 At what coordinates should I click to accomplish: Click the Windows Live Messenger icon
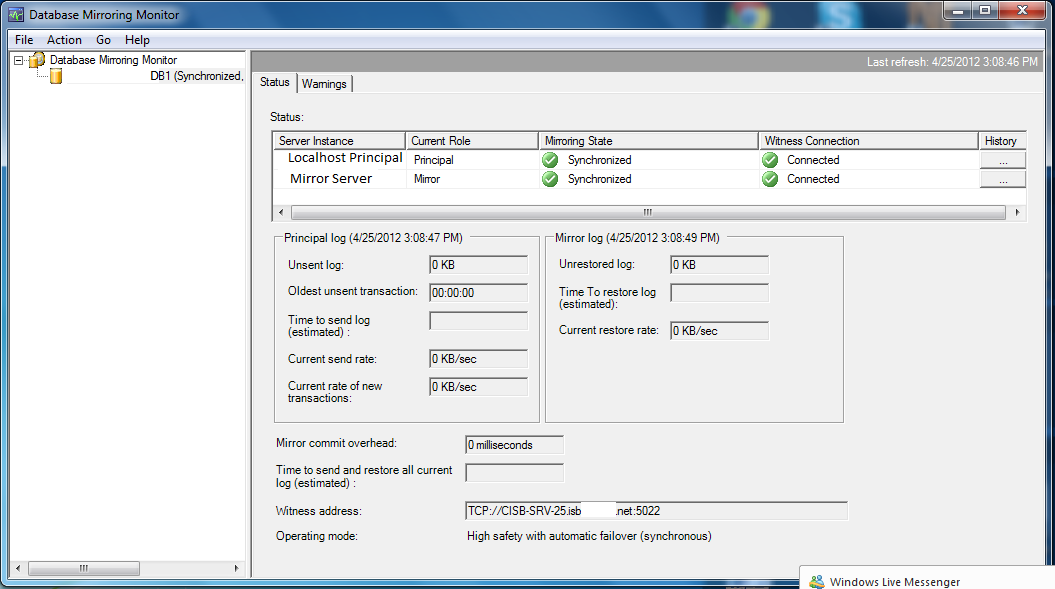817,581
